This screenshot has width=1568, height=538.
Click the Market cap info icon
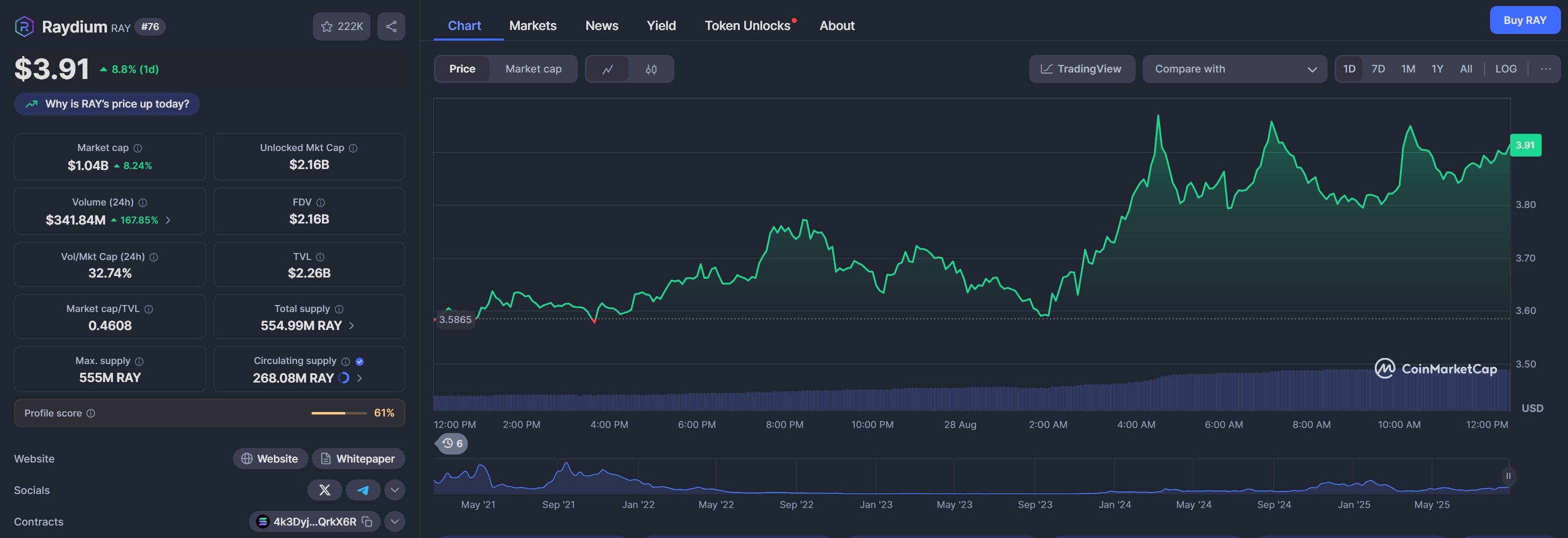pos(138,148)
